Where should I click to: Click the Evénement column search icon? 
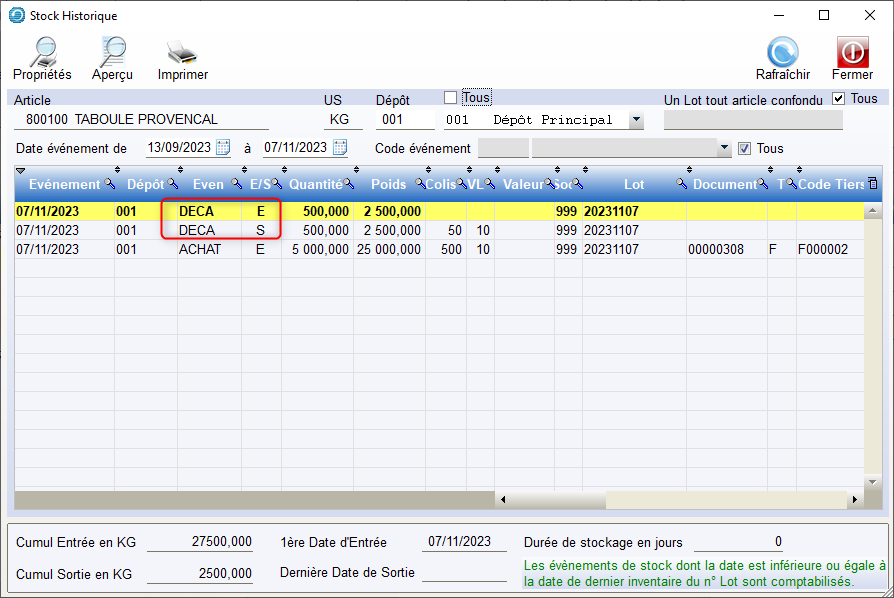point(109,184)
